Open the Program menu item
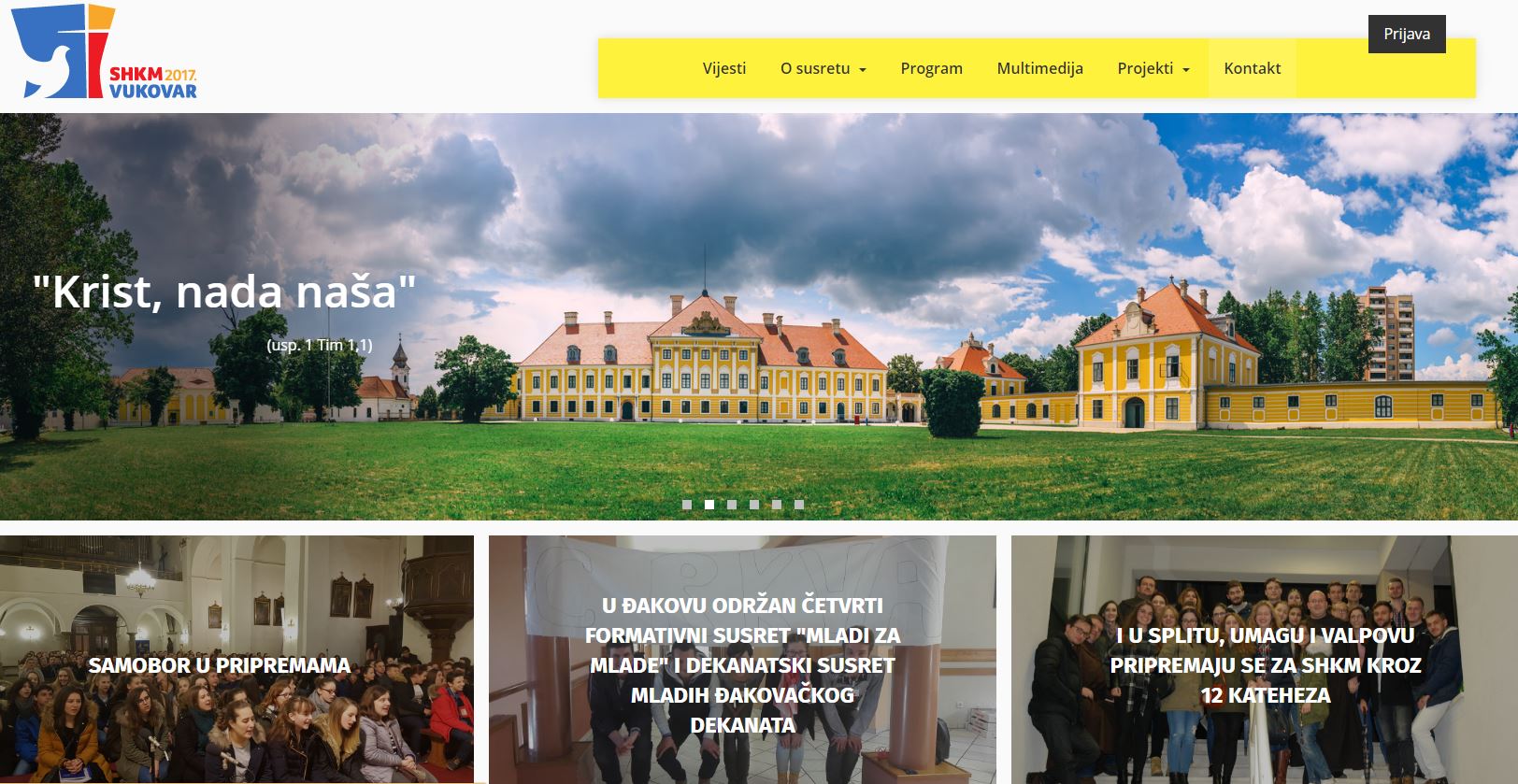This screenshot has width=1518, height=784. 931,68
